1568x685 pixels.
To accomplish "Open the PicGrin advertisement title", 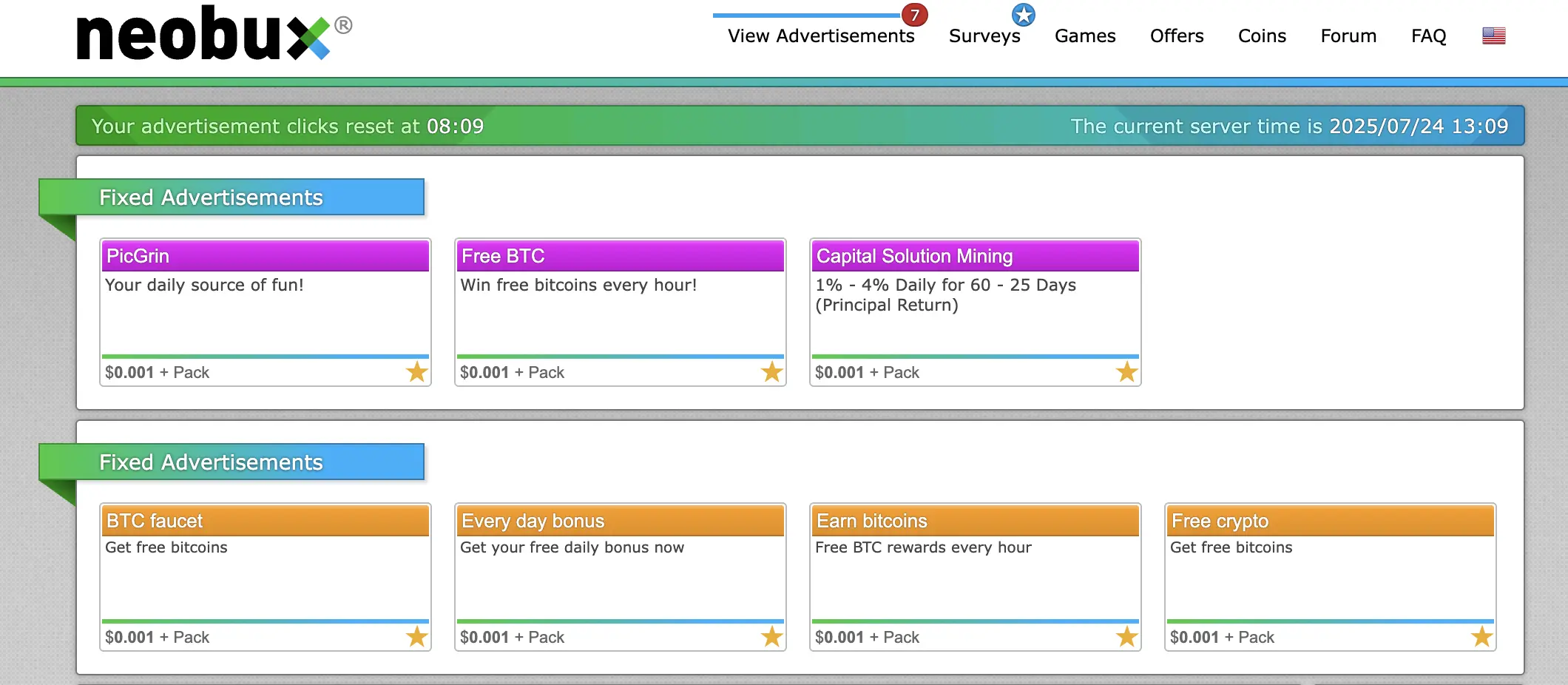I will (x=138, y=256).
